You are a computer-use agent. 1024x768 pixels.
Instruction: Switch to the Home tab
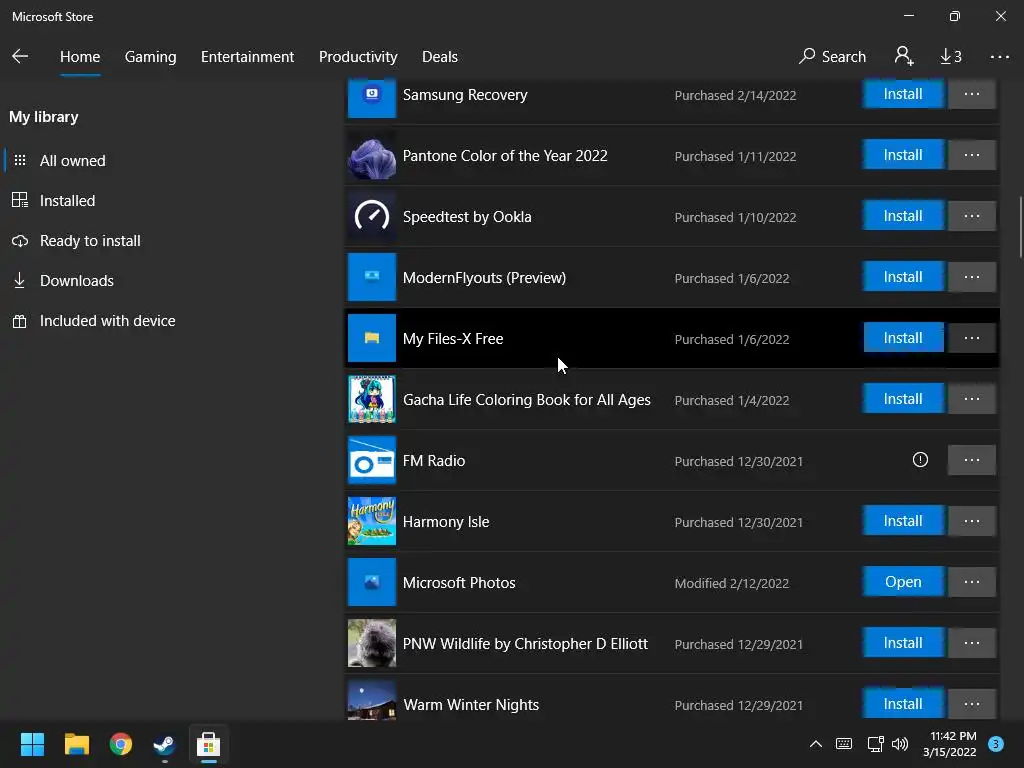80,57
